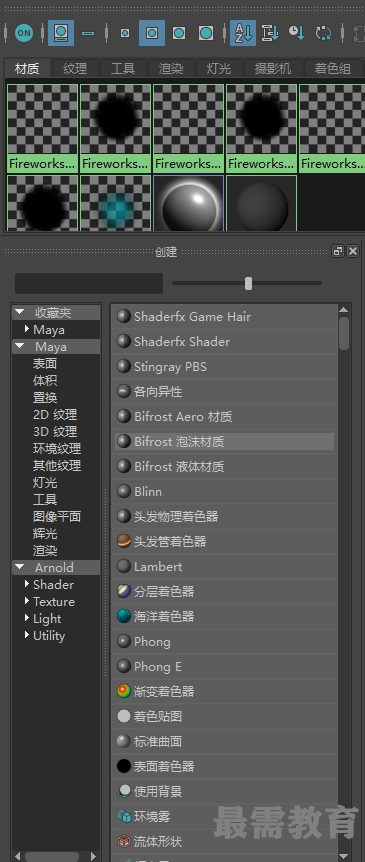Create a Bifrost Aero 材质
Image resolution: width=365 pixels, height=862 pixels.
[x=225, y=417]
